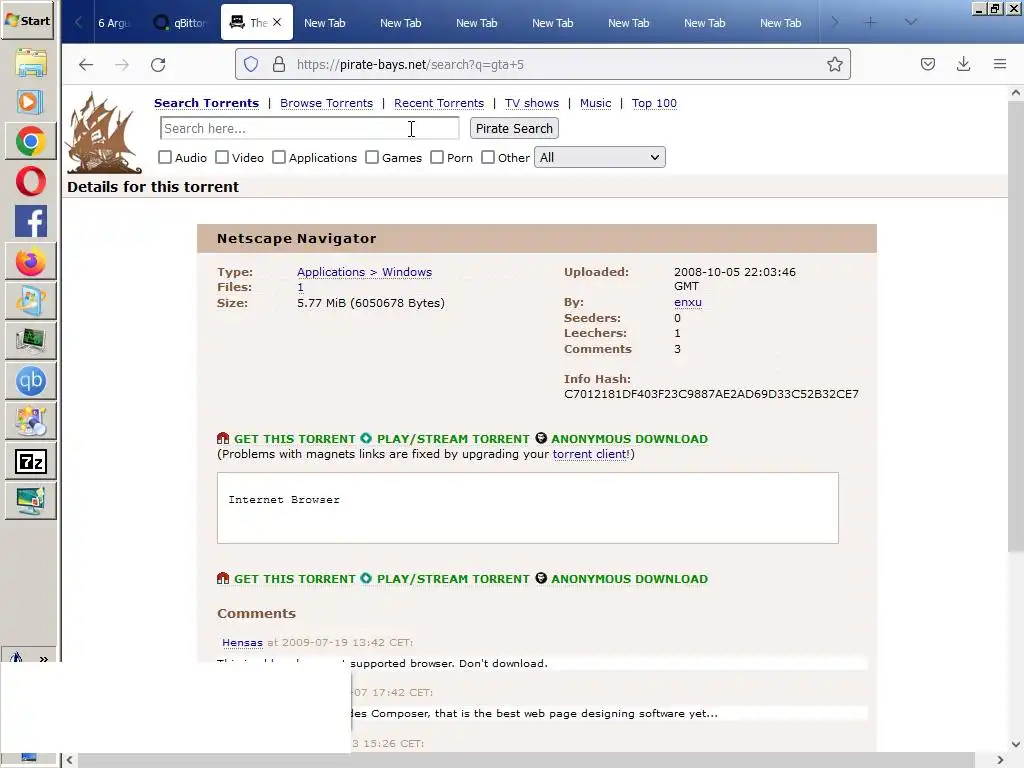Click the padlock site info icon

click(x=279, y=64)
